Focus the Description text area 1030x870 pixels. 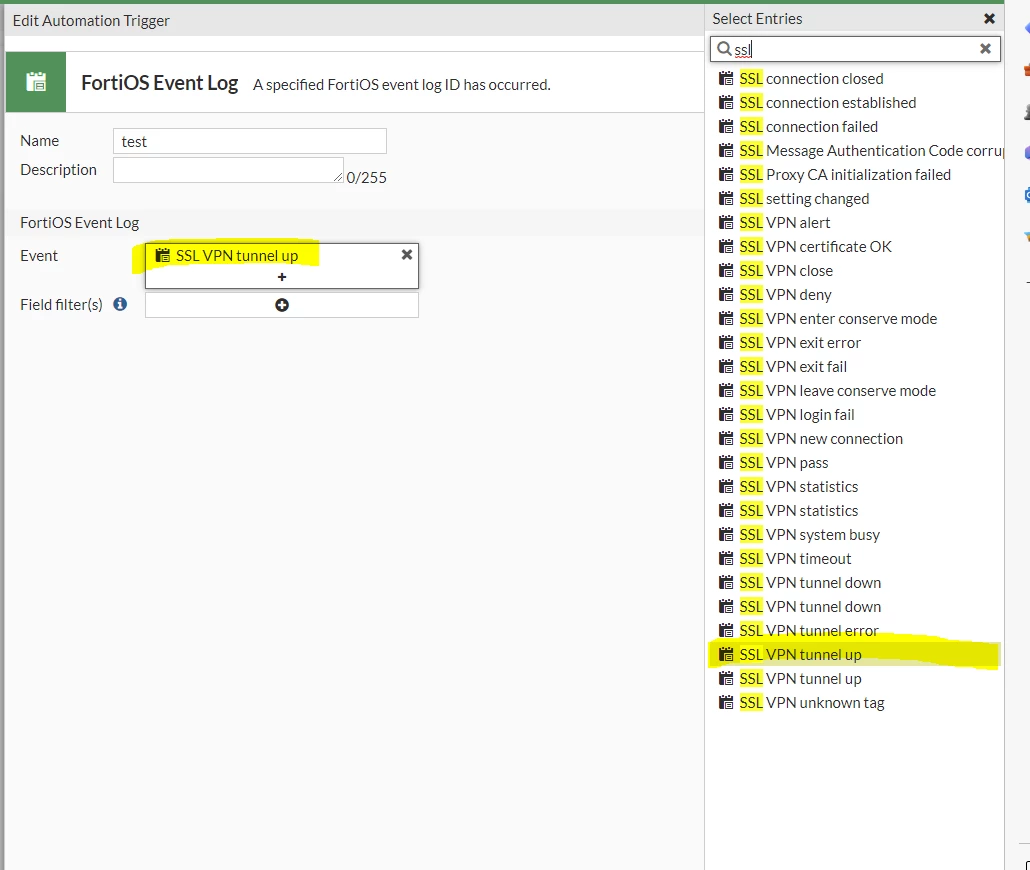[228, 170]
